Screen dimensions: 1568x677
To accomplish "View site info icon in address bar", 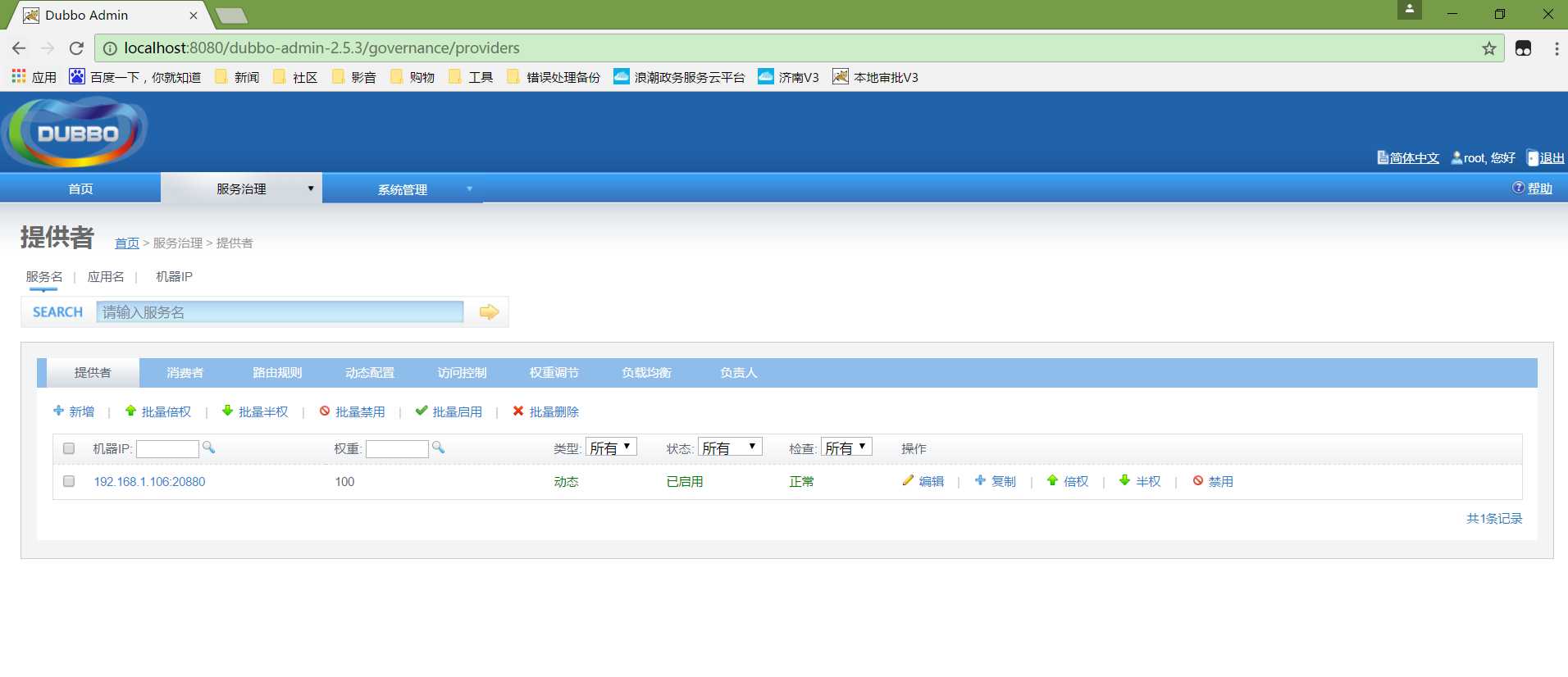I will pyautogui.click(x=110, y=48).
